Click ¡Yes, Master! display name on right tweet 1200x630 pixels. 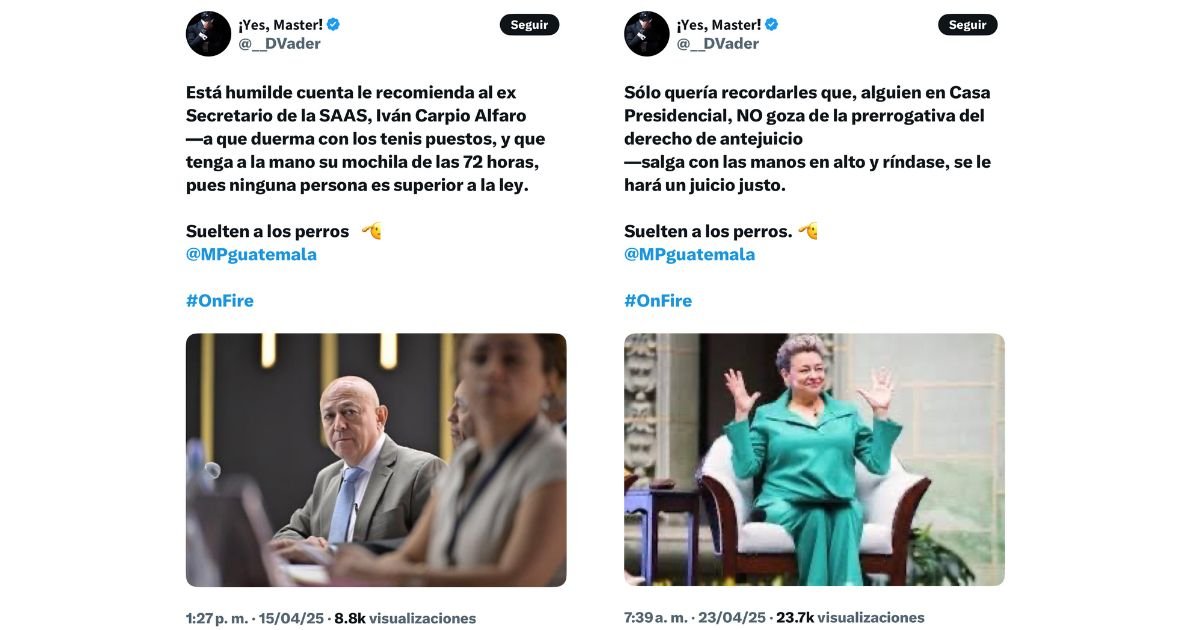(x=718, y=25)
